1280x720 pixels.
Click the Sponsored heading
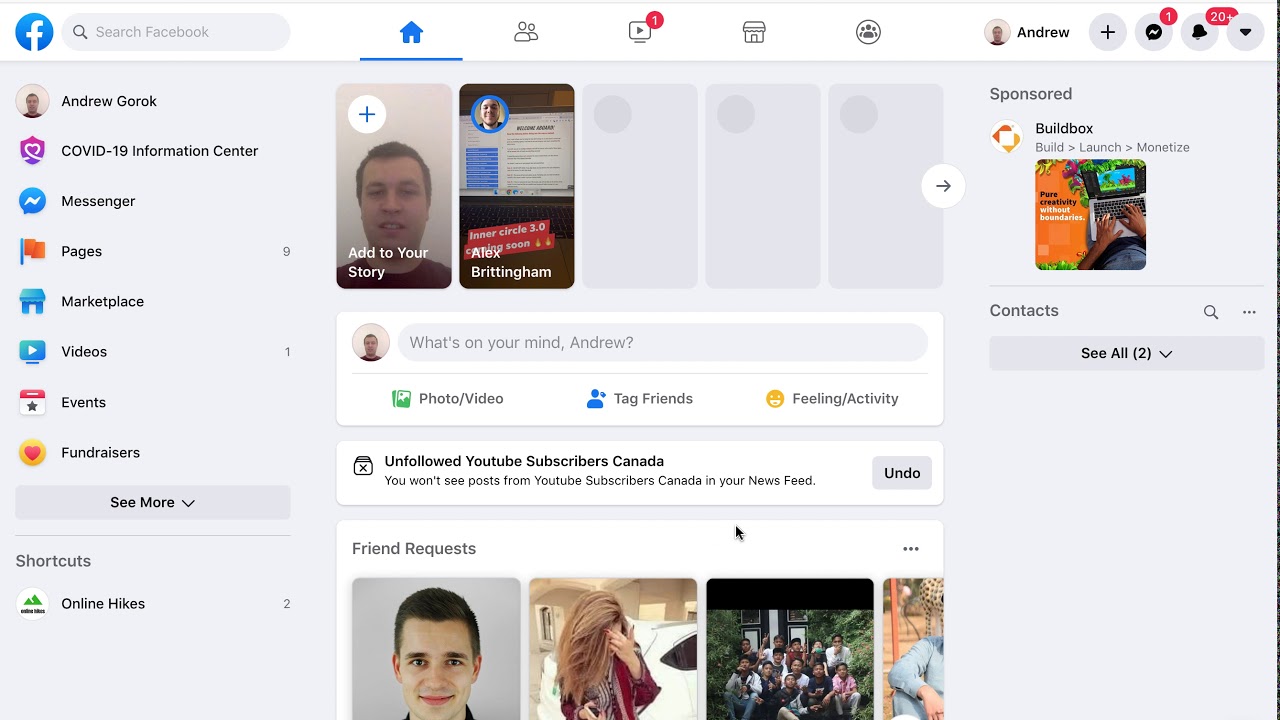pos(1031,94)
